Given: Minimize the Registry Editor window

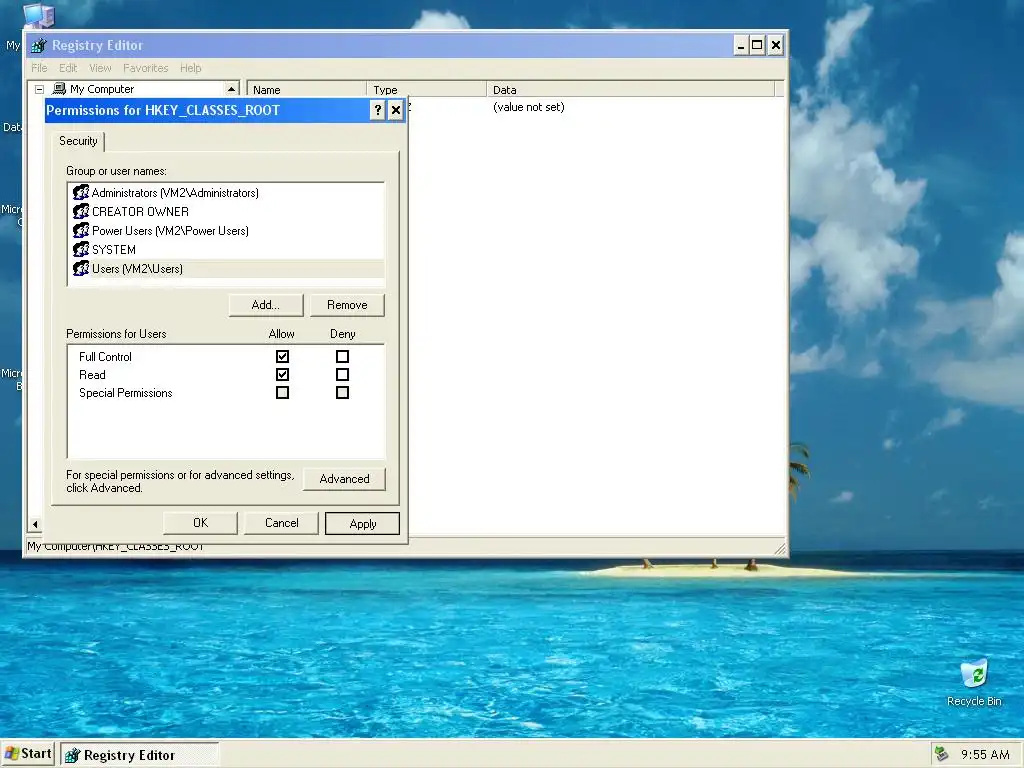Looking at the screenshot, I should coord(741,45).
